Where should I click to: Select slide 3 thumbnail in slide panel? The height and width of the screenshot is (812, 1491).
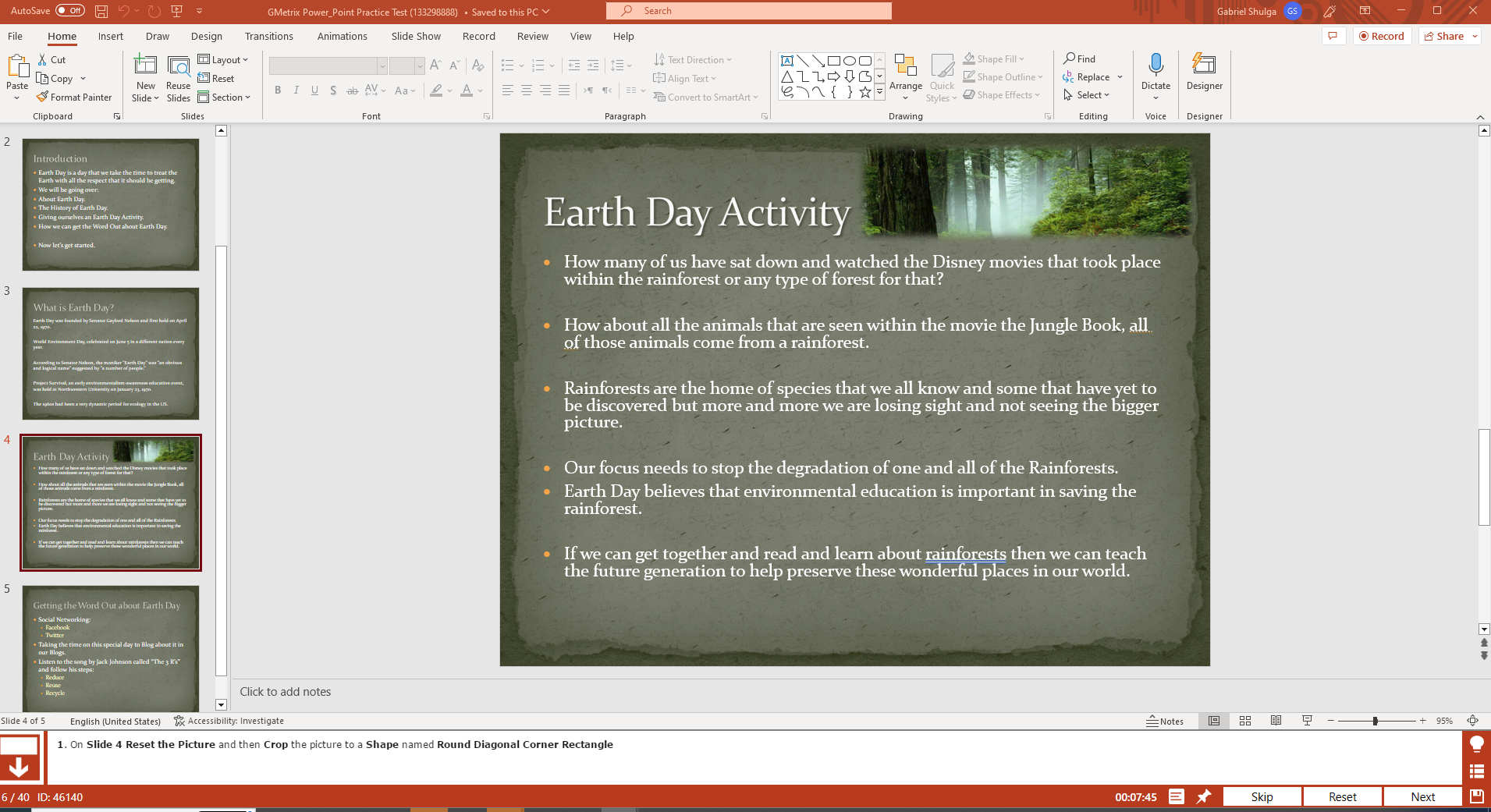[x=110, y=354]
